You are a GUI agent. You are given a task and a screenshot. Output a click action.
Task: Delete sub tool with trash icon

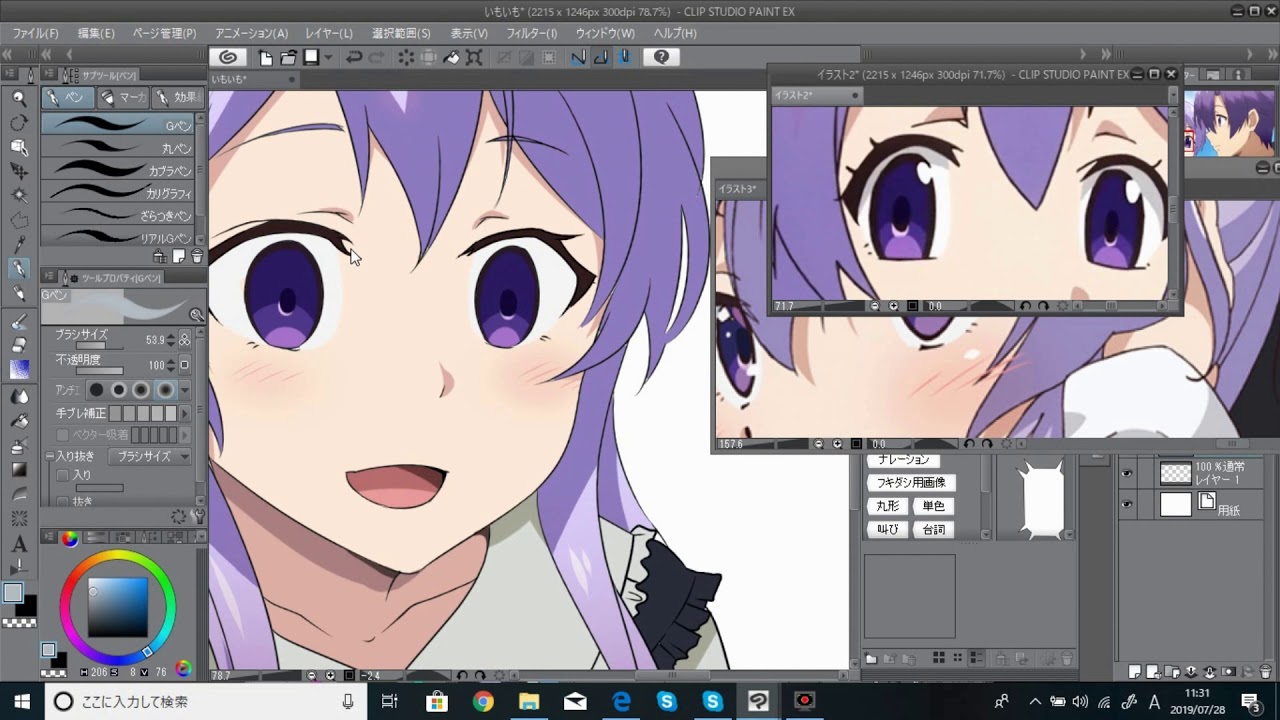(x=196, y=257)
